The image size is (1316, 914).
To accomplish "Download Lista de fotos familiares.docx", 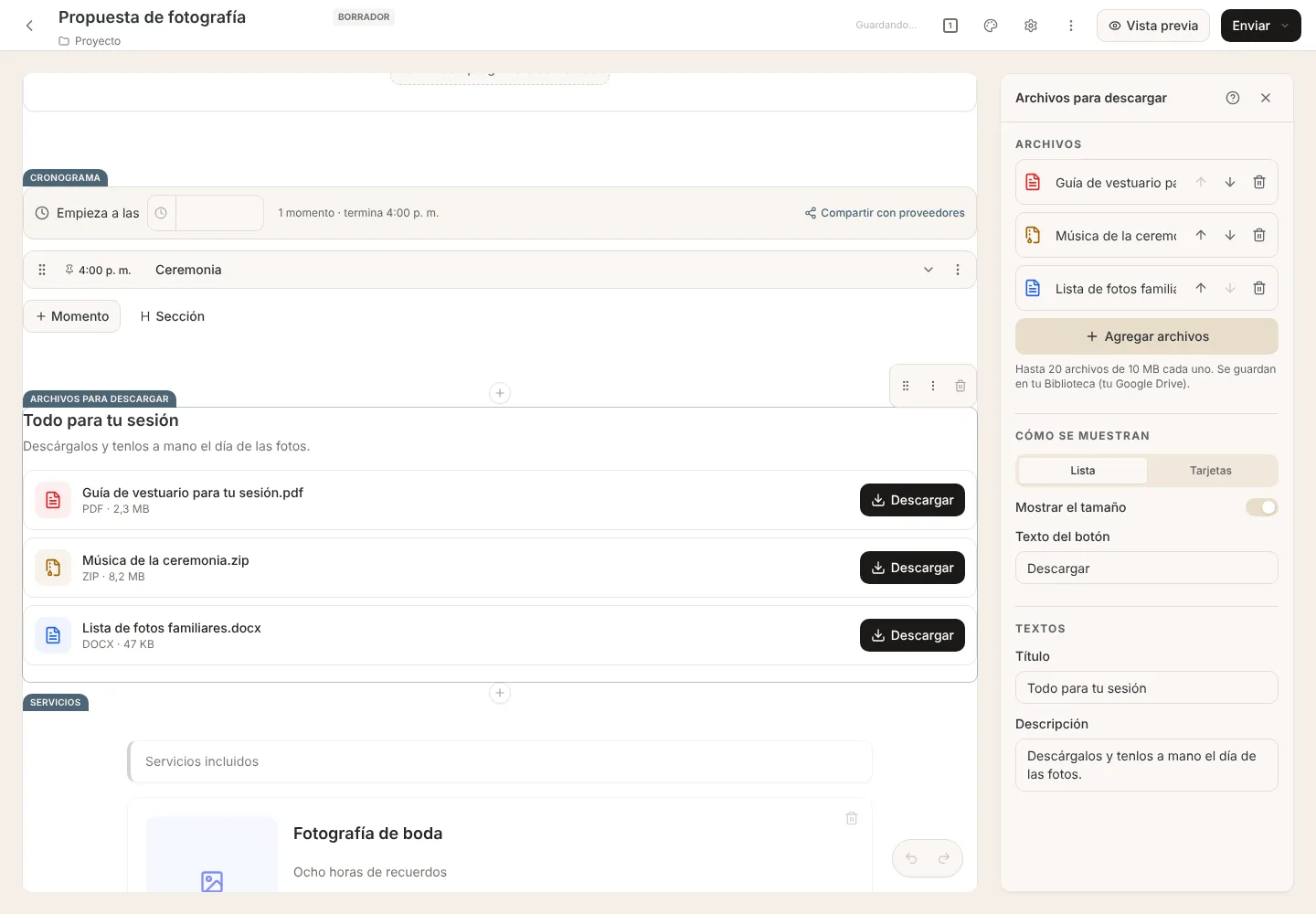I will 912,635.
